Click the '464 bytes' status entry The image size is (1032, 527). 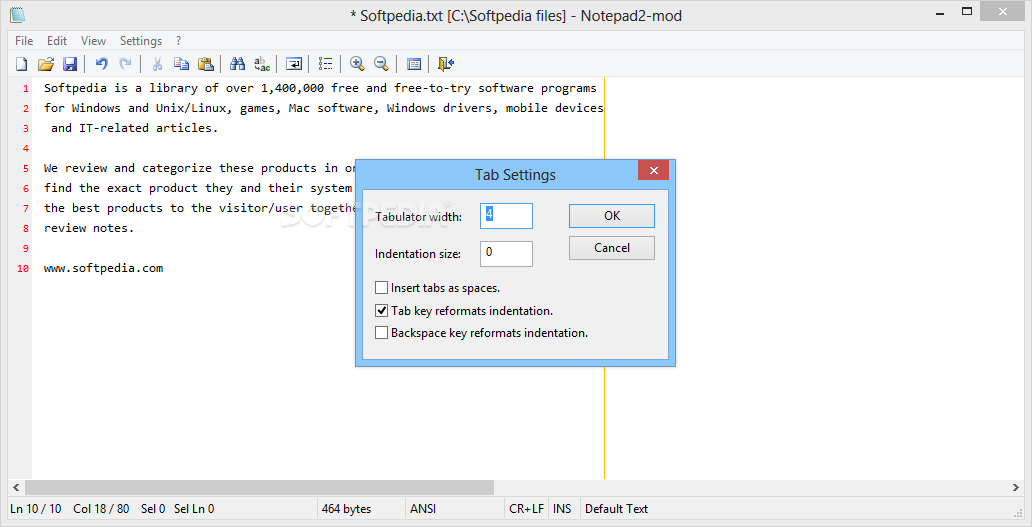[x=346, y=509]
